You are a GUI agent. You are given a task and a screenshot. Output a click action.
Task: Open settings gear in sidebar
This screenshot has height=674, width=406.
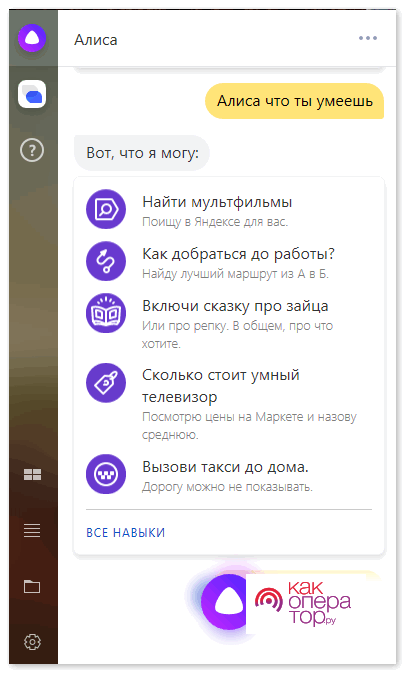pyautogui.click(x=32, y=642)
